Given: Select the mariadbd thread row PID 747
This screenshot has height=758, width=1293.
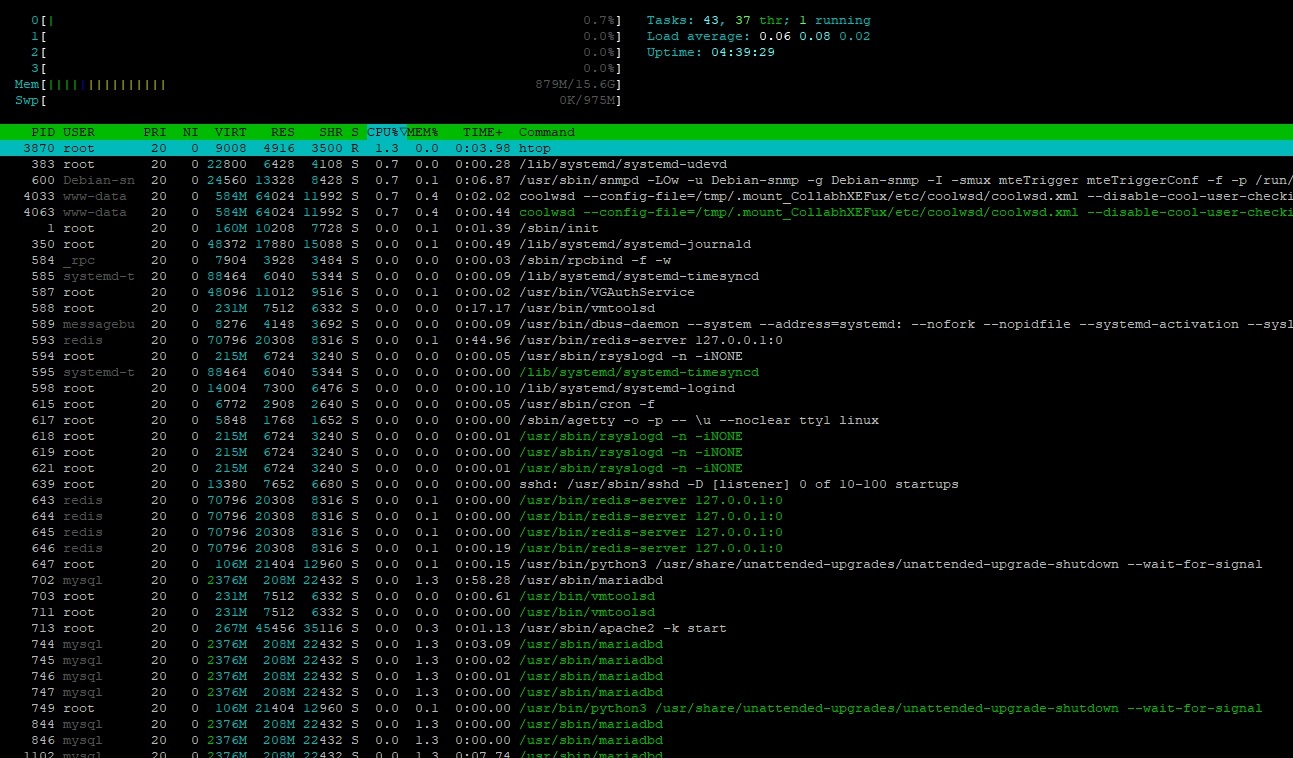Looking at the screenshot, I should pos(646,692).
